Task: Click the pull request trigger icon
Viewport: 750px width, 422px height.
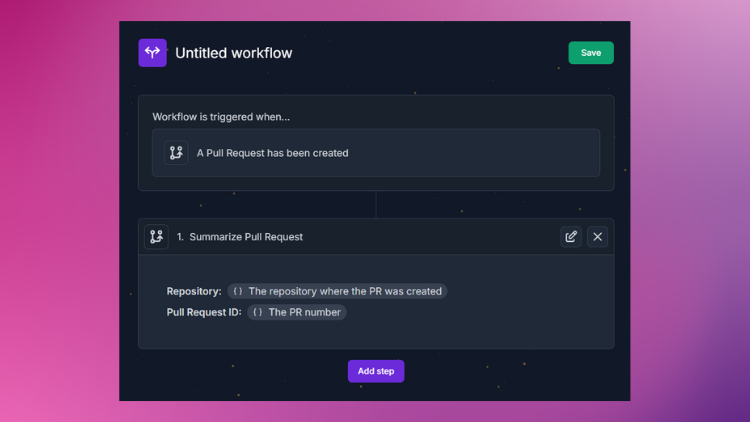Action: 176,153
